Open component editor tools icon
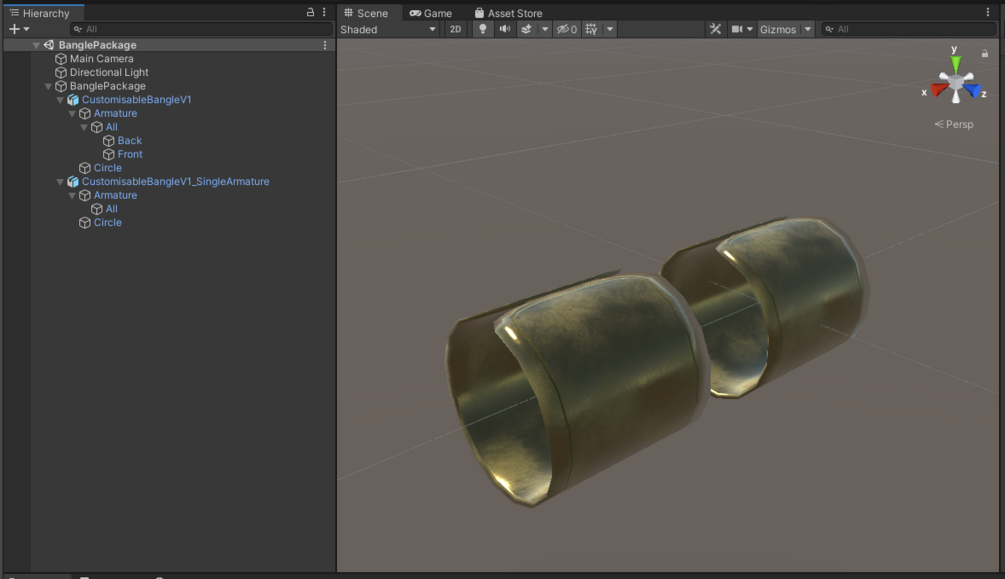Viewport: 1005px width, 579px height. [x=715, y=29]
